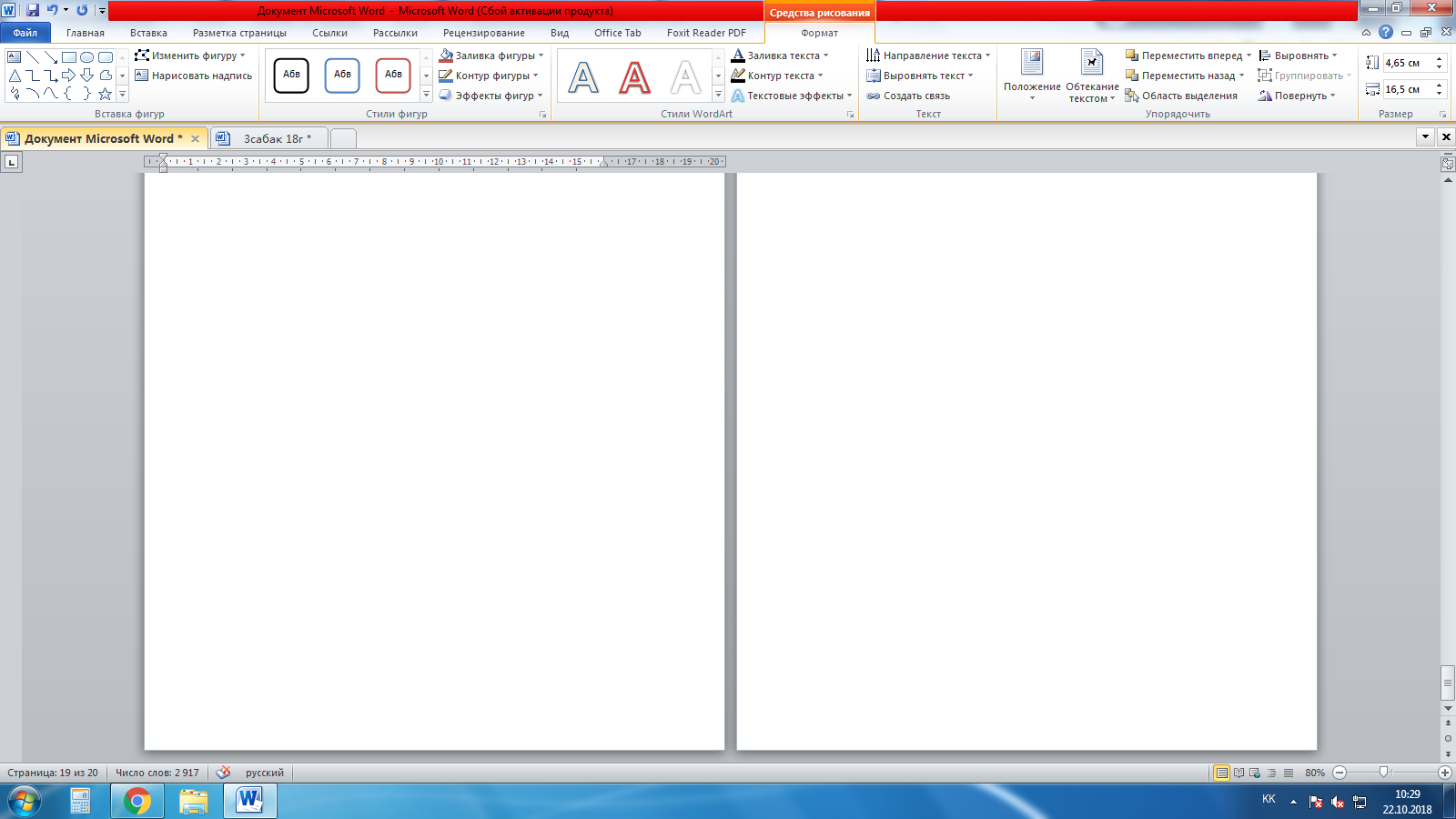Click Положение button

tap(1032, 76)
